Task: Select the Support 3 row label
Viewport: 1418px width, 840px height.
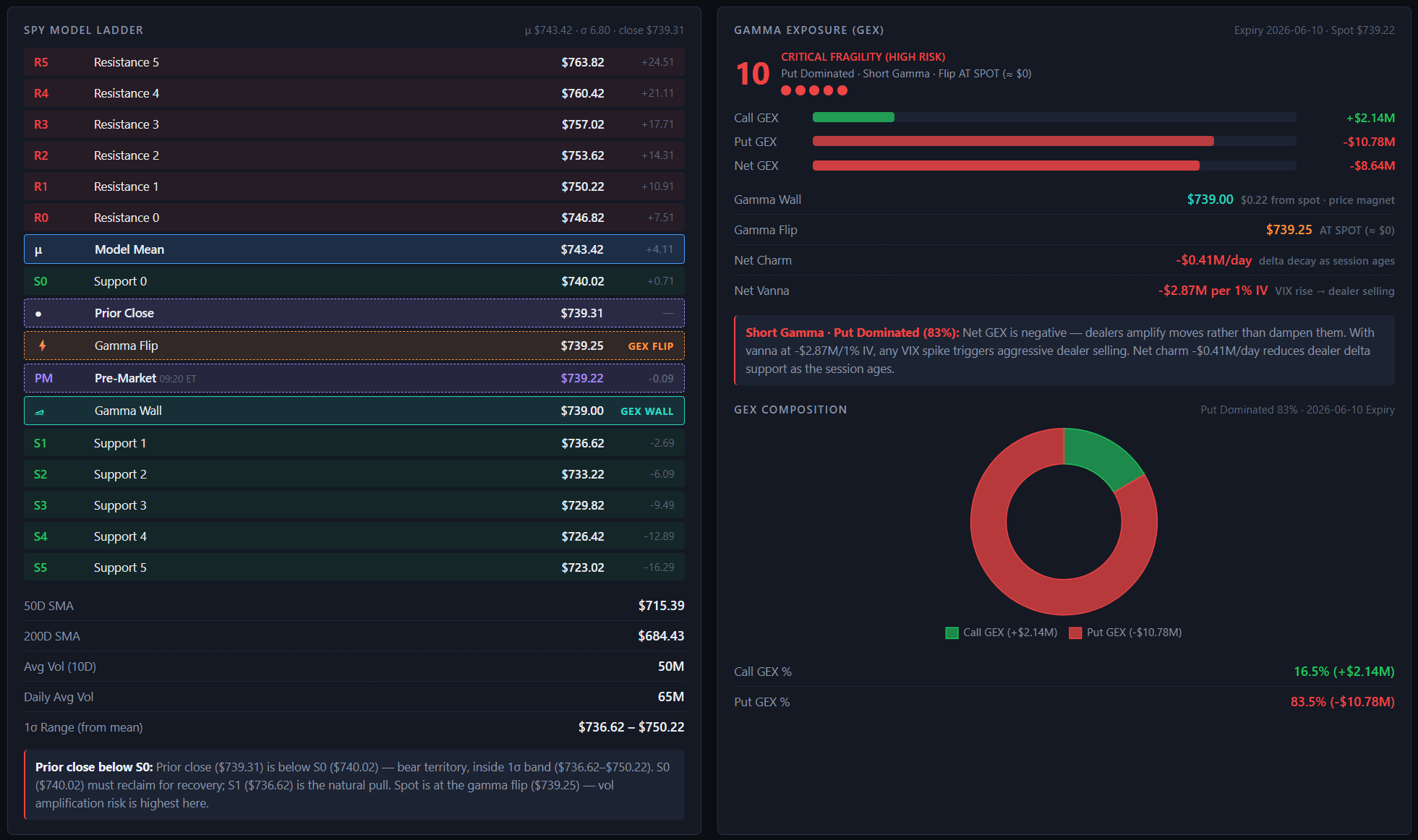Action: (x=120, y=505)
